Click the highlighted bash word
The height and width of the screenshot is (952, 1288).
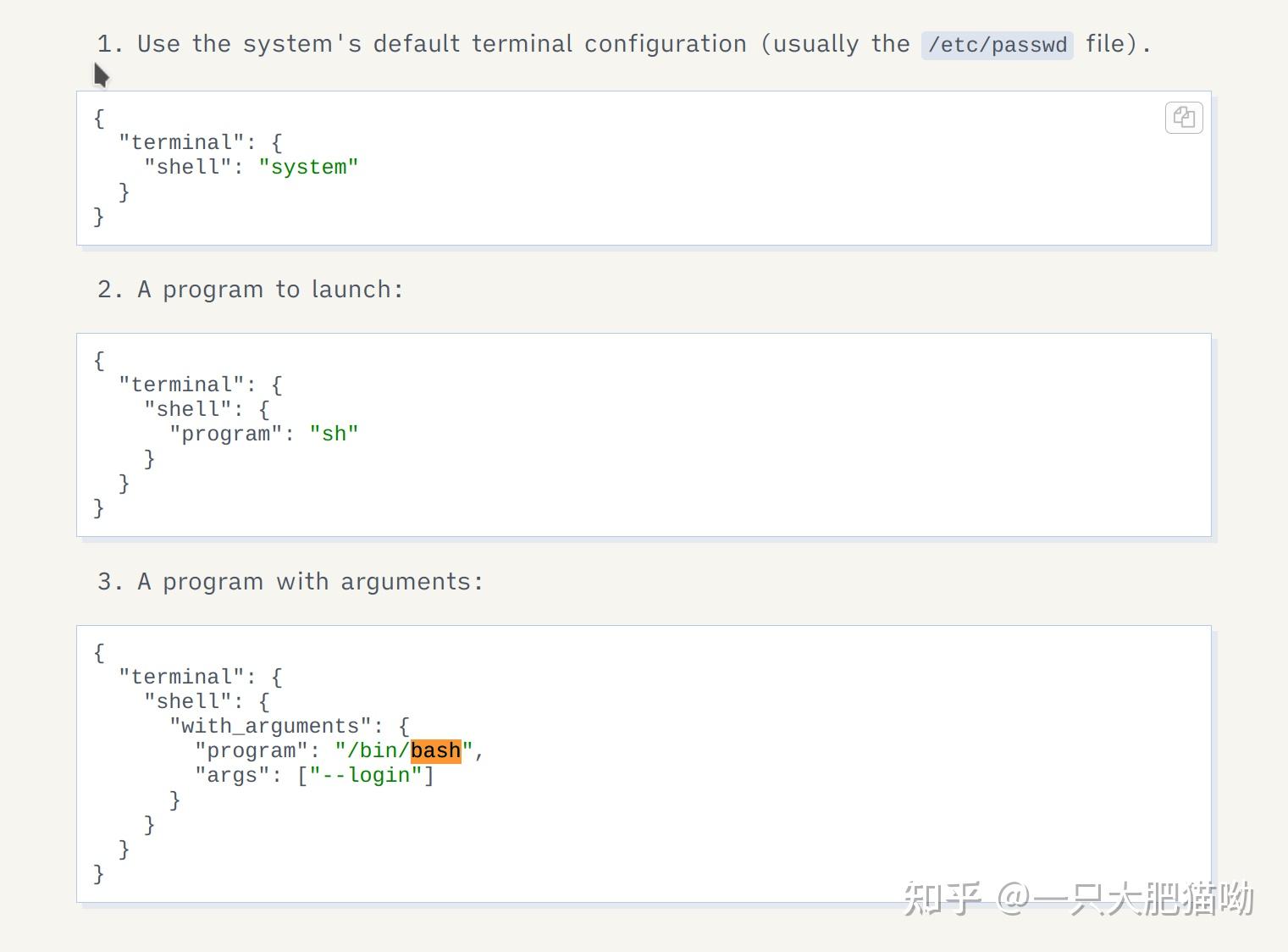click(435, 750)
